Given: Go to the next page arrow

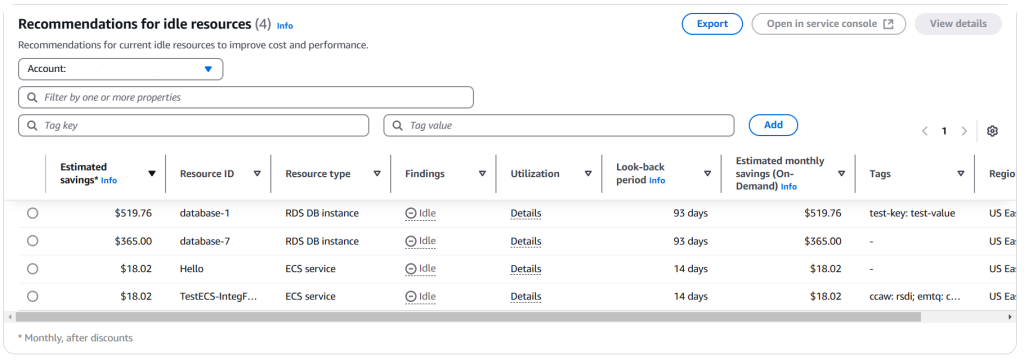Looking at the screenshot, I should point(964,131).
